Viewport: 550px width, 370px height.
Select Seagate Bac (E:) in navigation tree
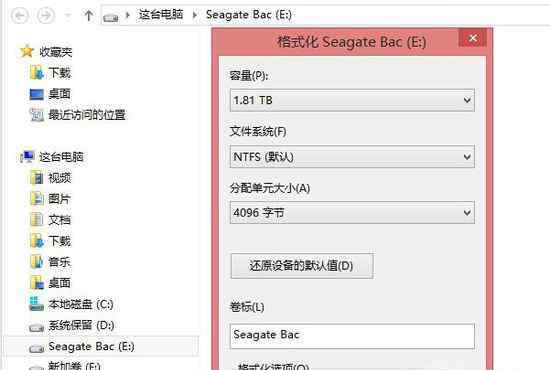coord(81,347)
